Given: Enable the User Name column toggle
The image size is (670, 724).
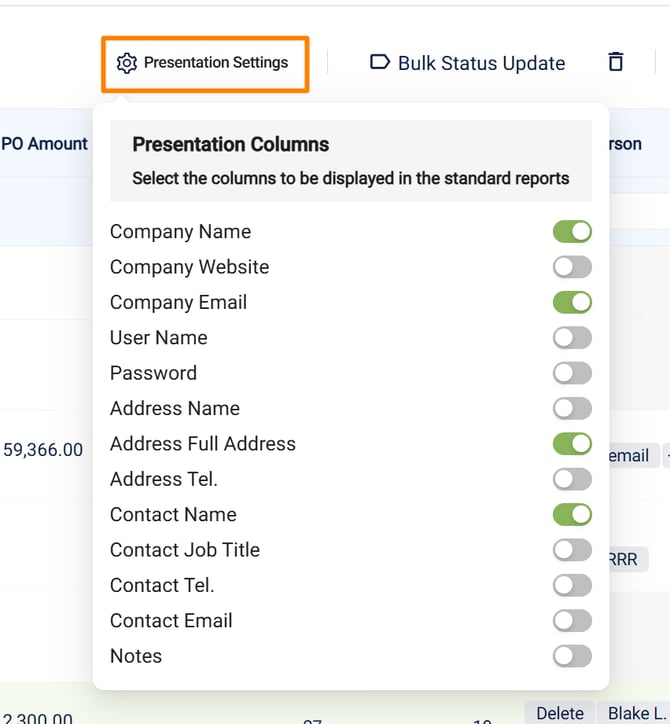Looking at the screenshot, I should [572, 338].
